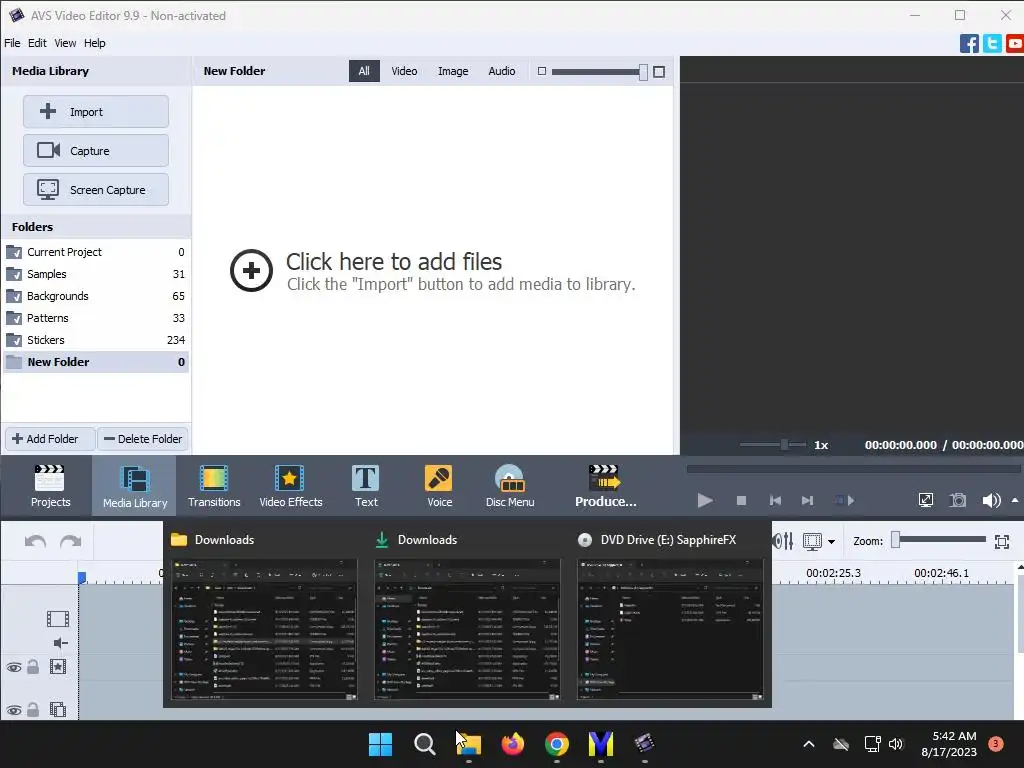
Task: Open the View menu
Action: (65, 43)
